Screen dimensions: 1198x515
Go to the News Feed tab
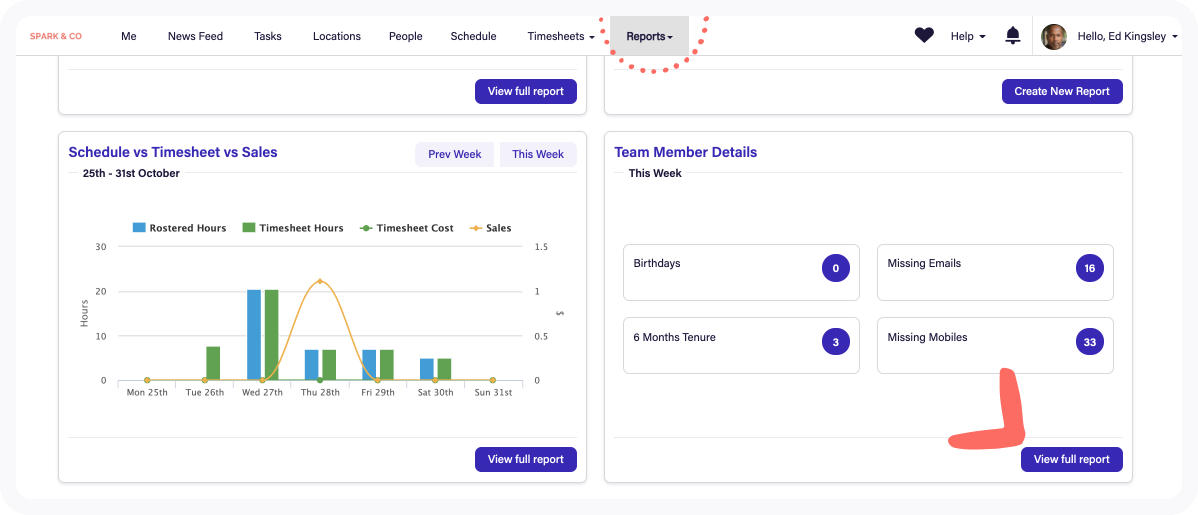click(195, 36)
